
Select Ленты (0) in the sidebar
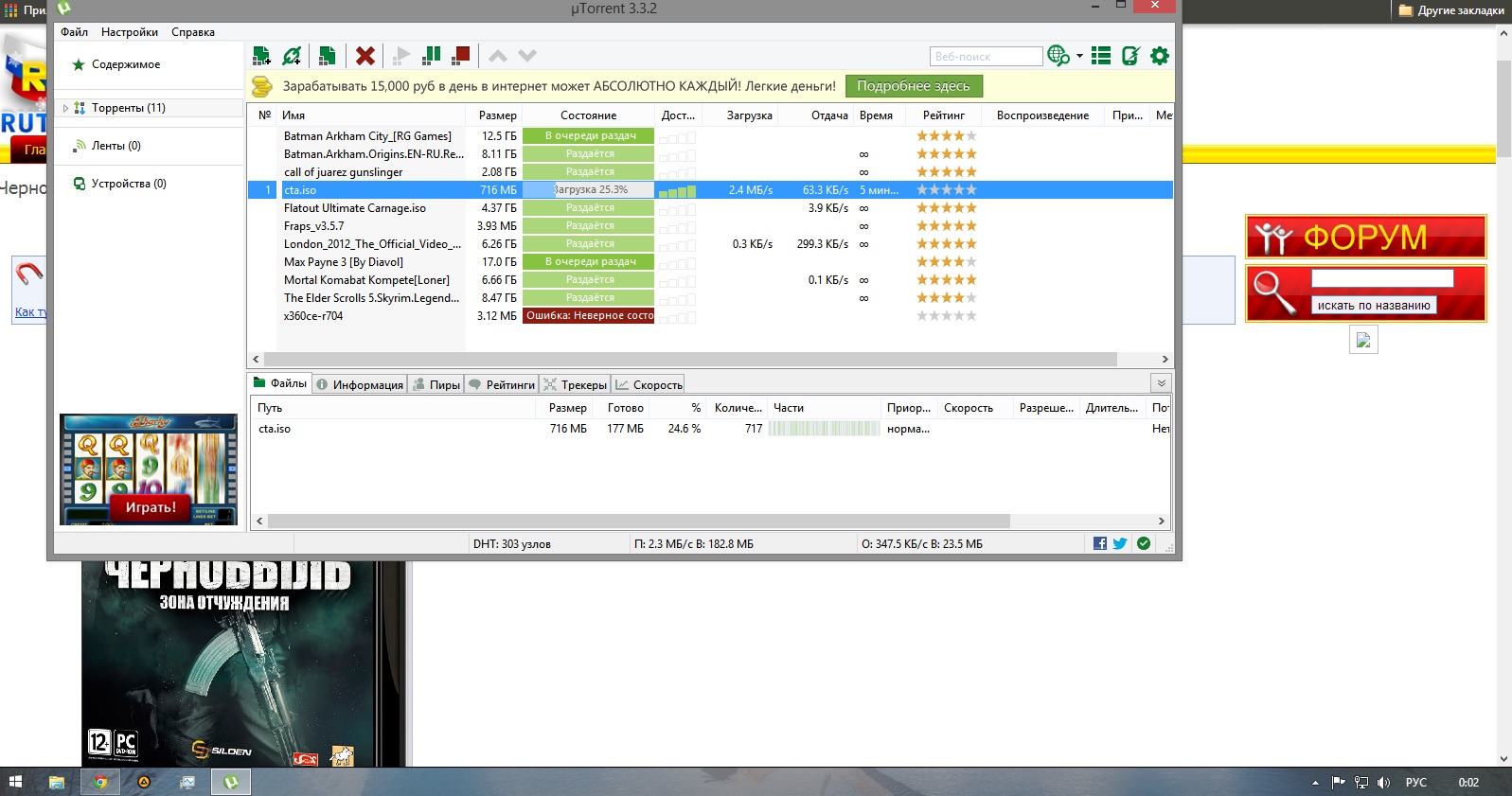[x=116, y=146]
